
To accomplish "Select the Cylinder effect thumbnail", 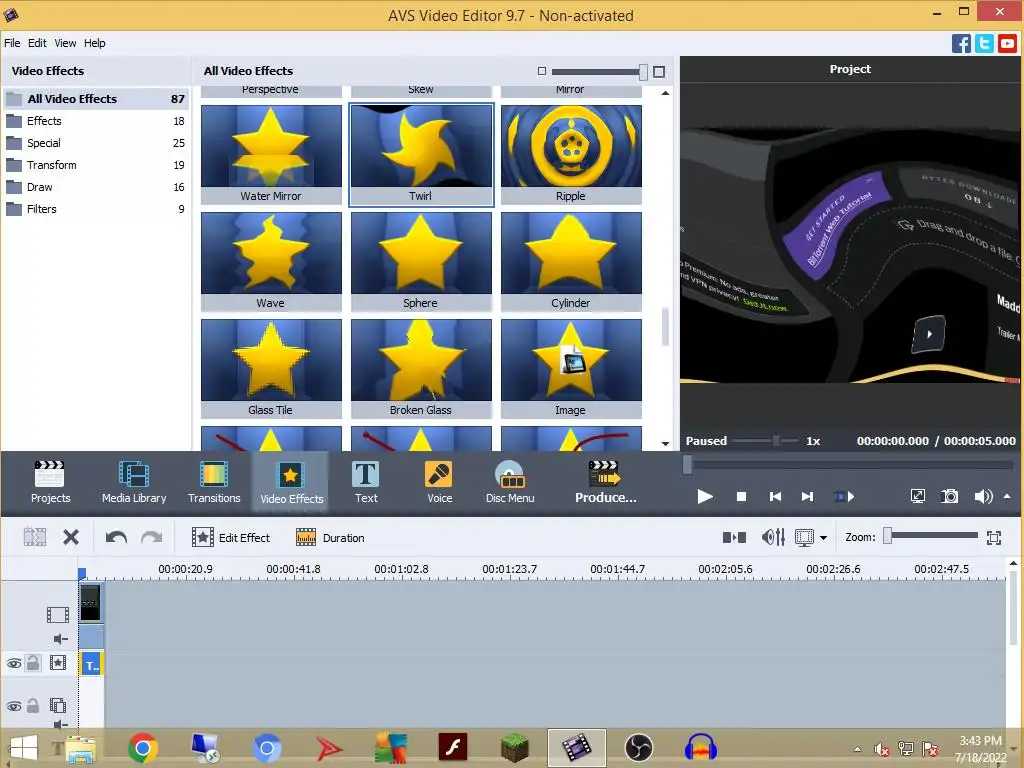I will coord(571,261).
